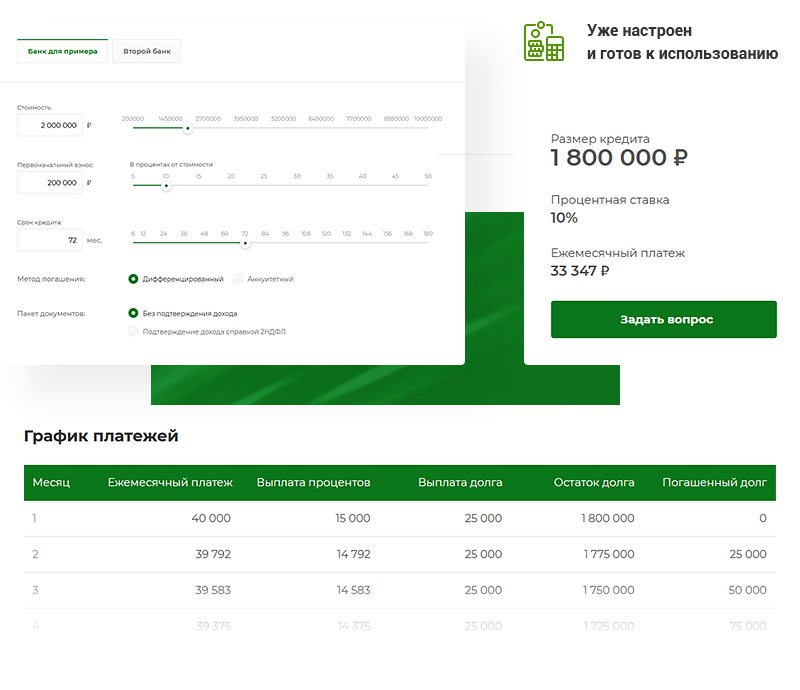Screen dimensions: 800x690
Task: Select month 2 row in payment schedule
Action: [x=400, y=554]
